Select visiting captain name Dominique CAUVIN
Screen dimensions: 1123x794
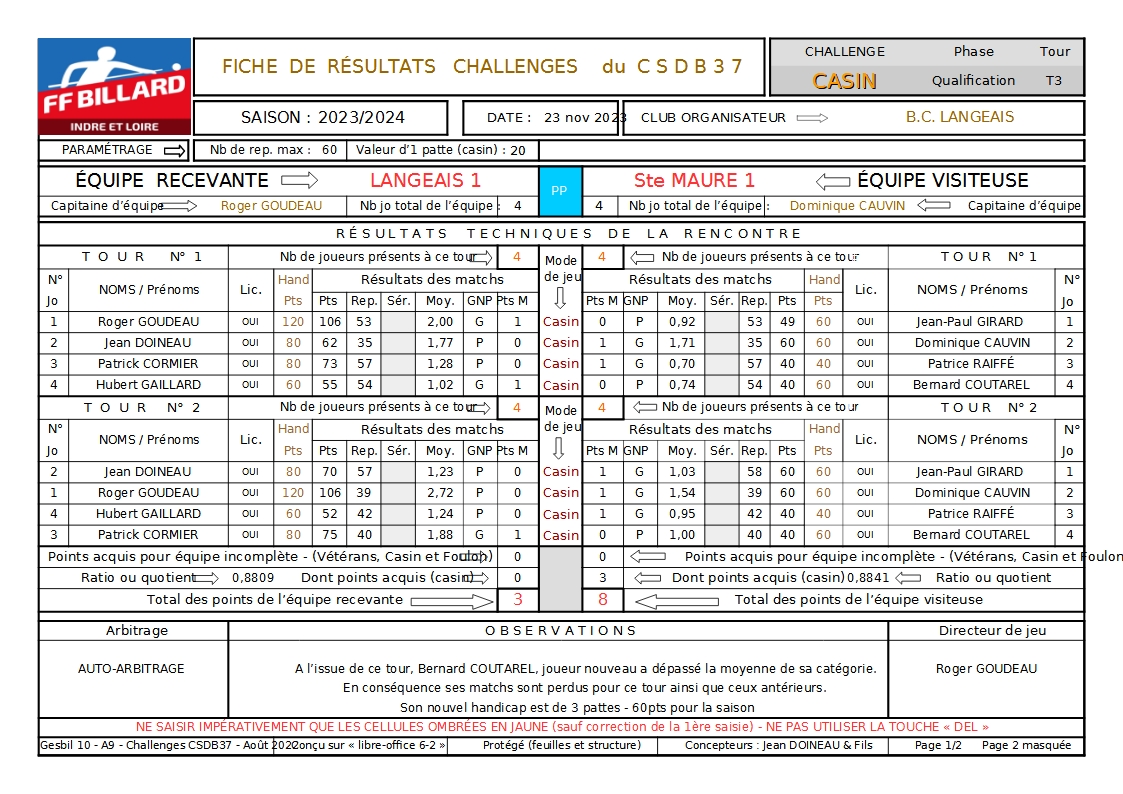coord(847,206)
